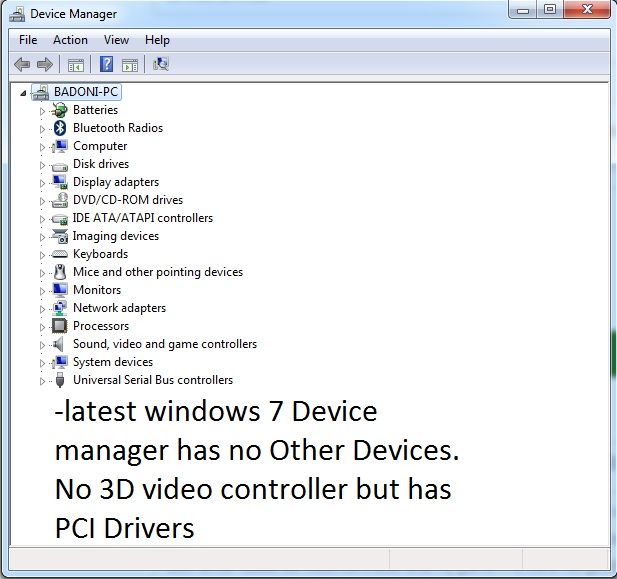Screen dimensions: 617x579
Task: Select the Batteries label
Action: point(96,110)
